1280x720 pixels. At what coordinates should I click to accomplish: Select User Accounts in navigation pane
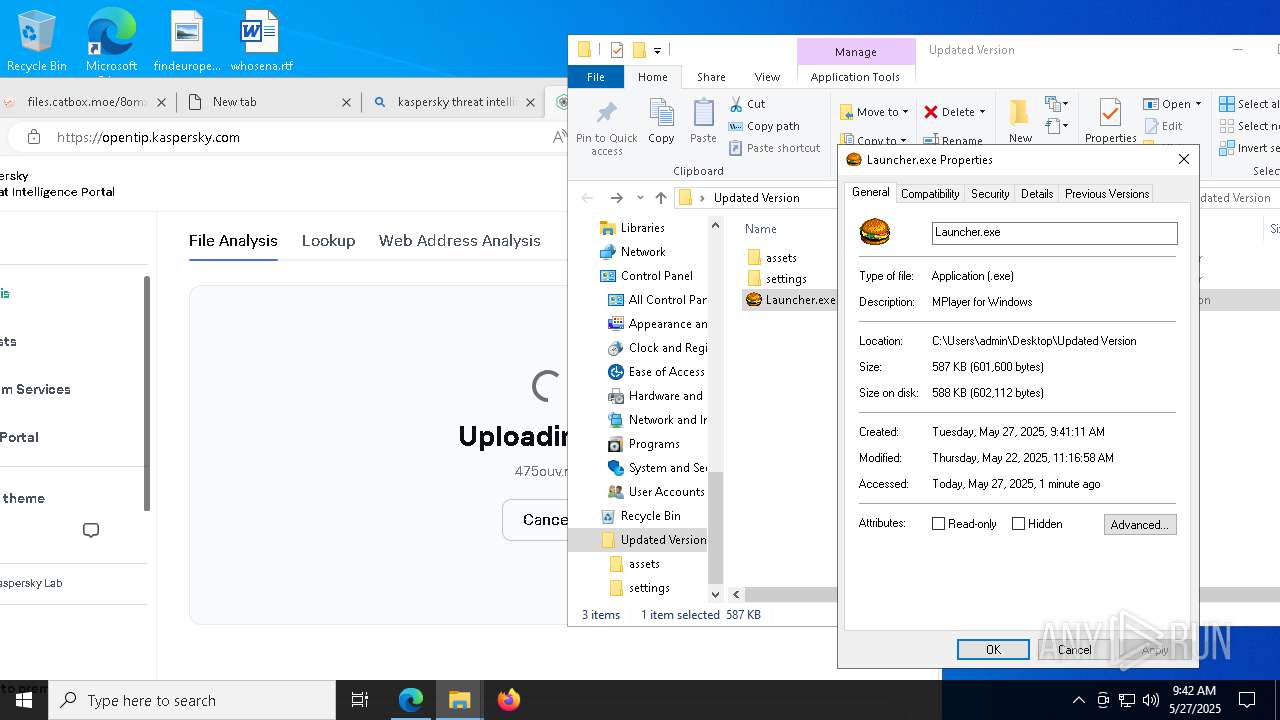tap(656, 492)
